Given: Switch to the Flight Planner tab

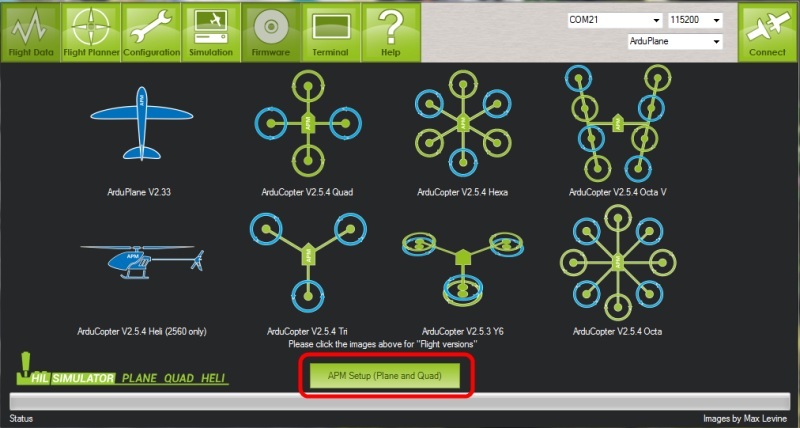Looking at the screenshot, I should [91, 31].
